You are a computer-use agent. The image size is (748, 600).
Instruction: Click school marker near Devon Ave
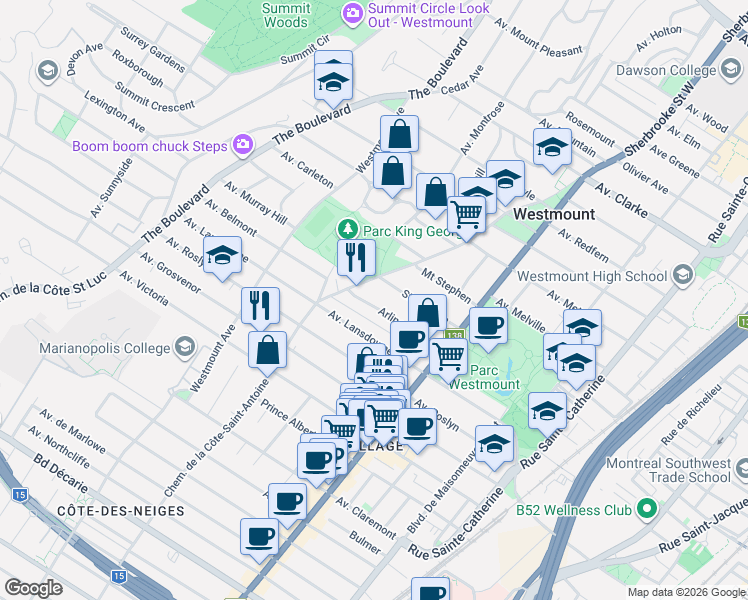pos(48,72)
